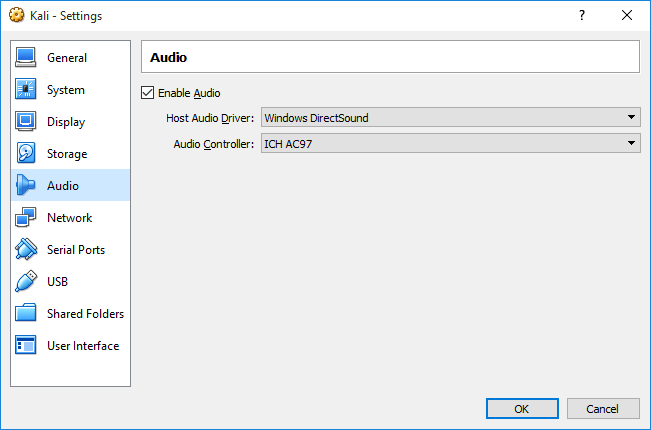Click the General monitor icon
Screen dimensions: 651x430
click(x=26, y=57)
